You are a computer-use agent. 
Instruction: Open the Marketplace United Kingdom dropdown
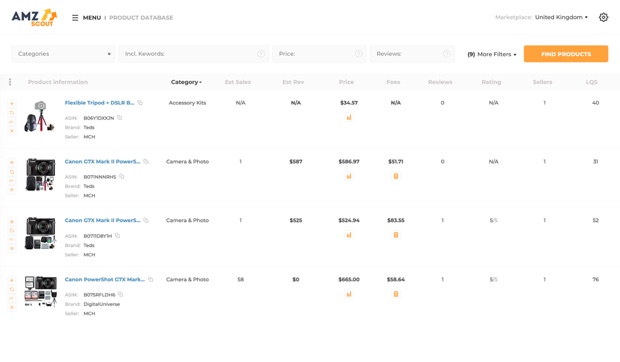pos(561,17)
